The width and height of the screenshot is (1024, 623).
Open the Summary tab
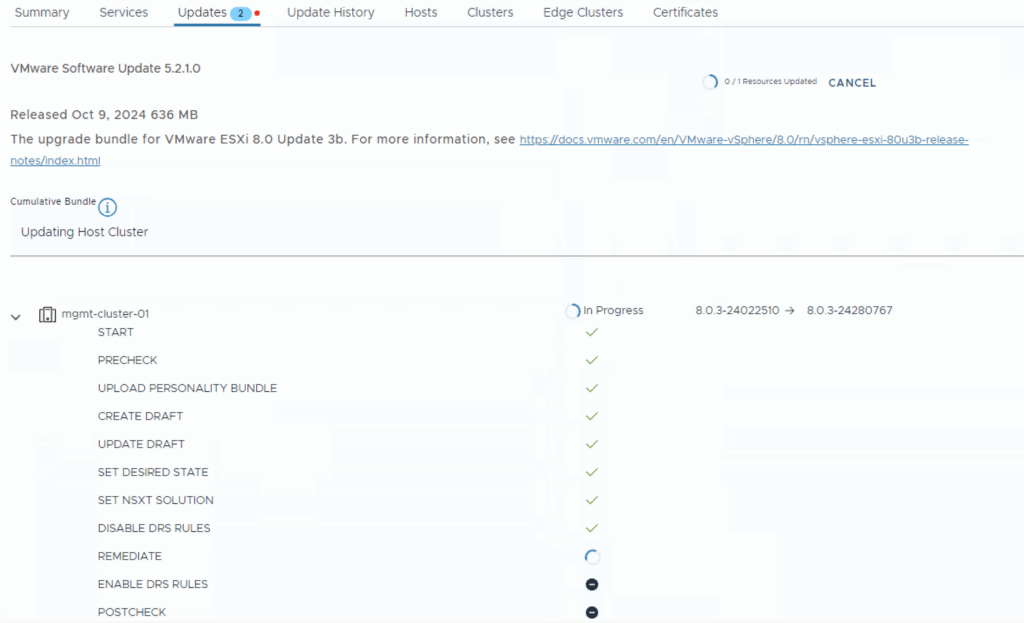(x=42, y=13)
